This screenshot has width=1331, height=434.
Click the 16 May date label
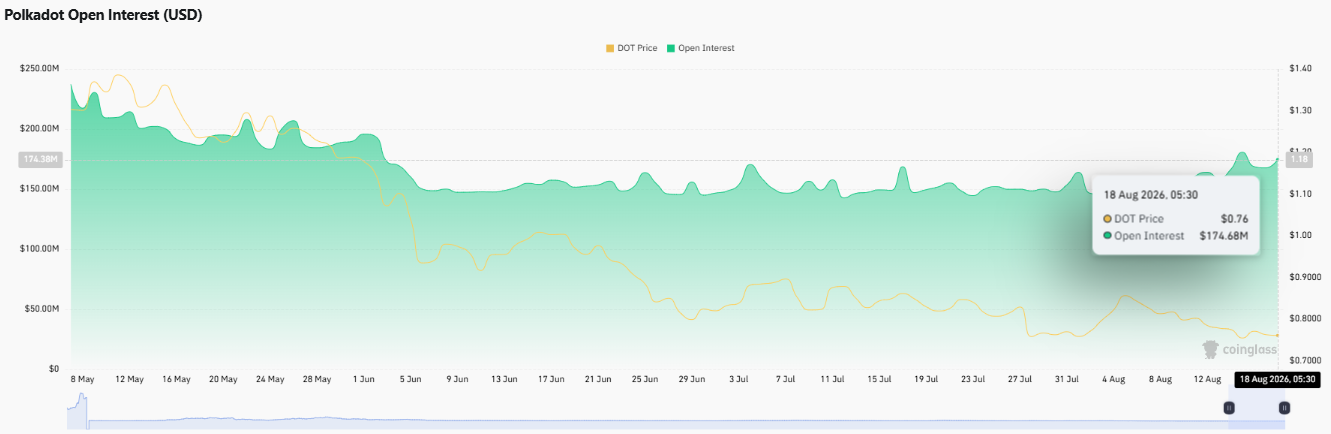(x=176, y=380)
